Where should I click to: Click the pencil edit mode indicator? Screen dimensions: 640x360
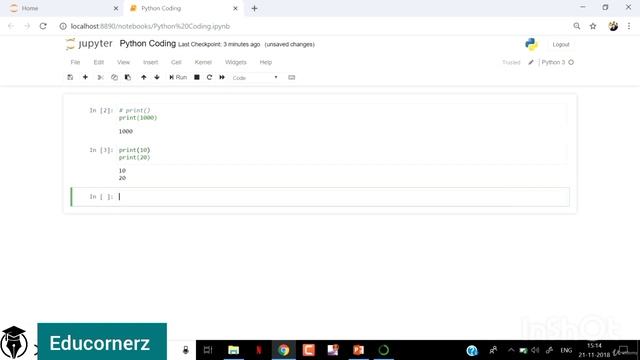tap(531, 62)
